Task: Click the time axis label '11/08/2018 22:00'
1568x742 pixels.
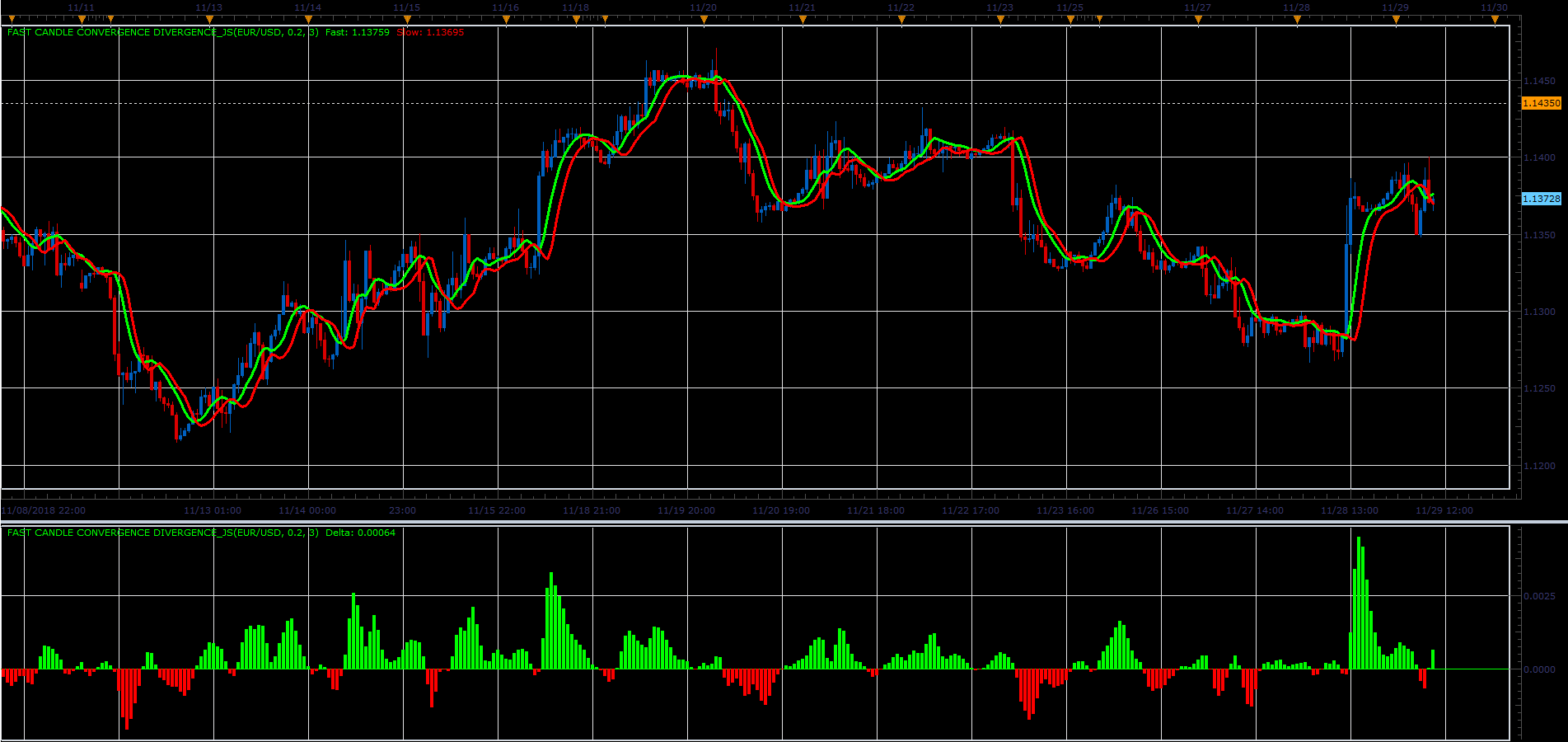Action: [x=44, y=510]
